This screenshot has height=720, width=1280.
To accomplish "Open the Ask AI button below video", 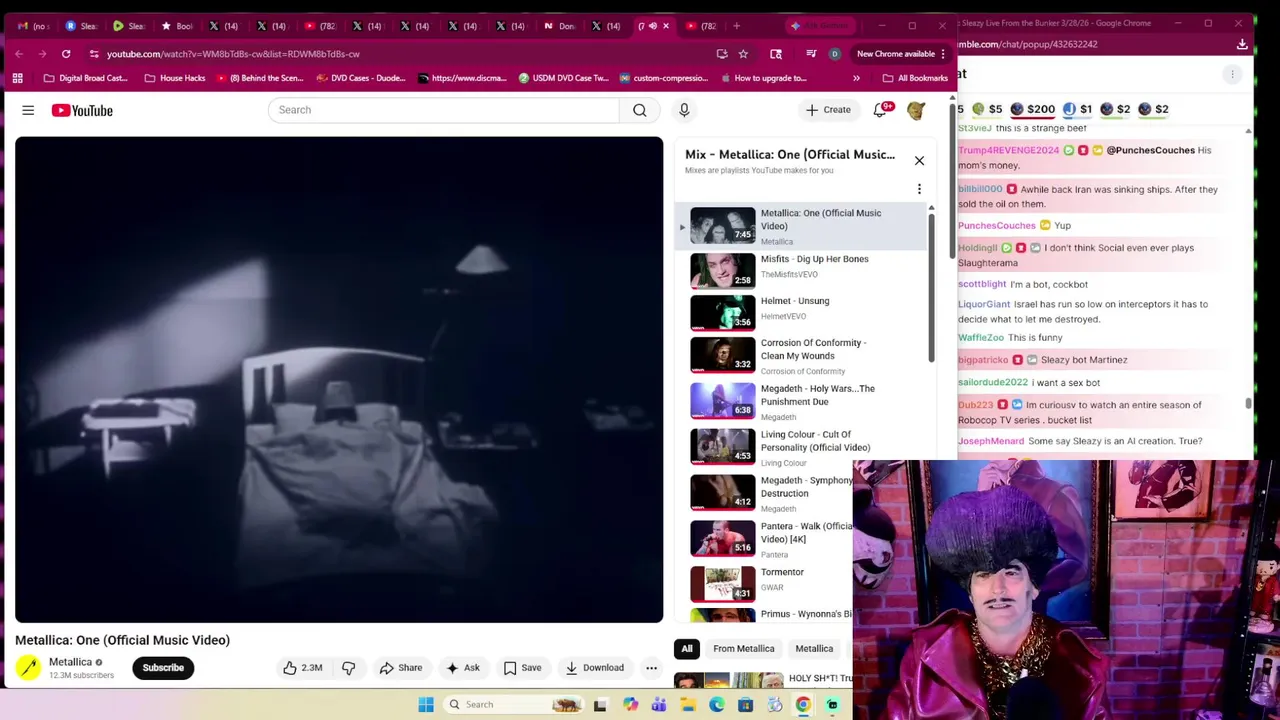I will point(463,668).
